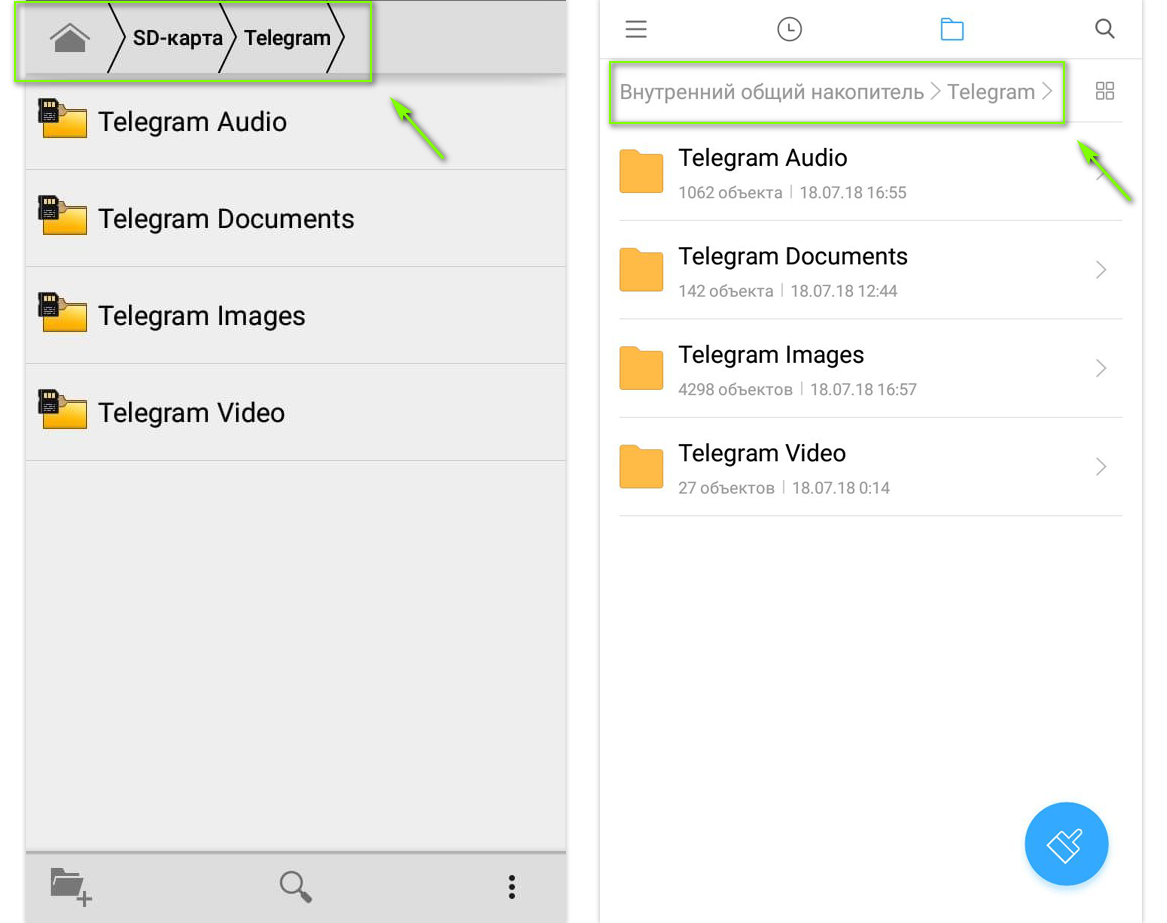Tap the home icon in the left breadcrumb bar
The height and width of the screenshot is (923, 1167).
(x=70, y=39)
